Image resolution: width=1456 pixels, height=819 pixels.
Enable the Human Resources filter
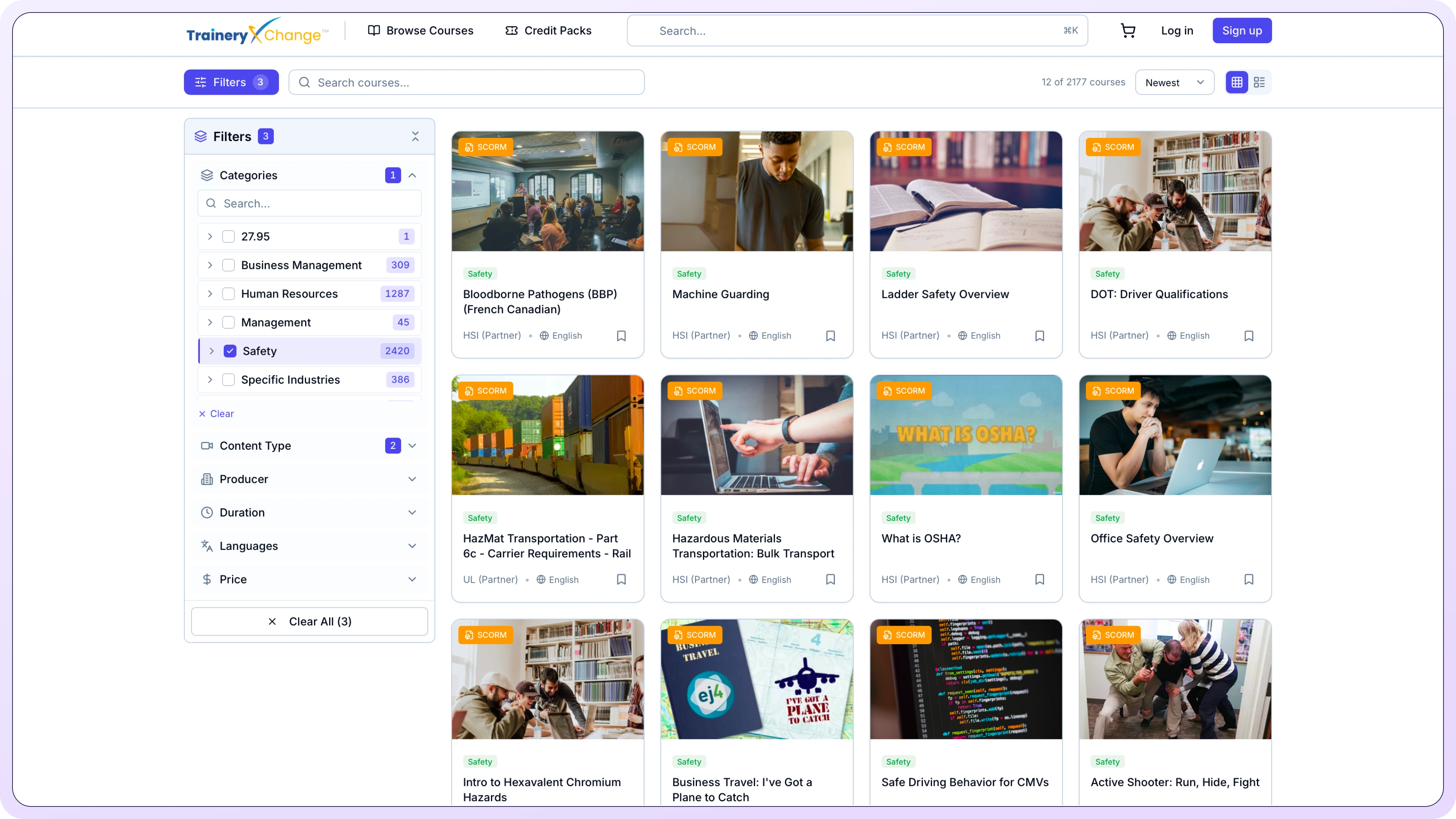pyautogui.click(x=228, y=293)
